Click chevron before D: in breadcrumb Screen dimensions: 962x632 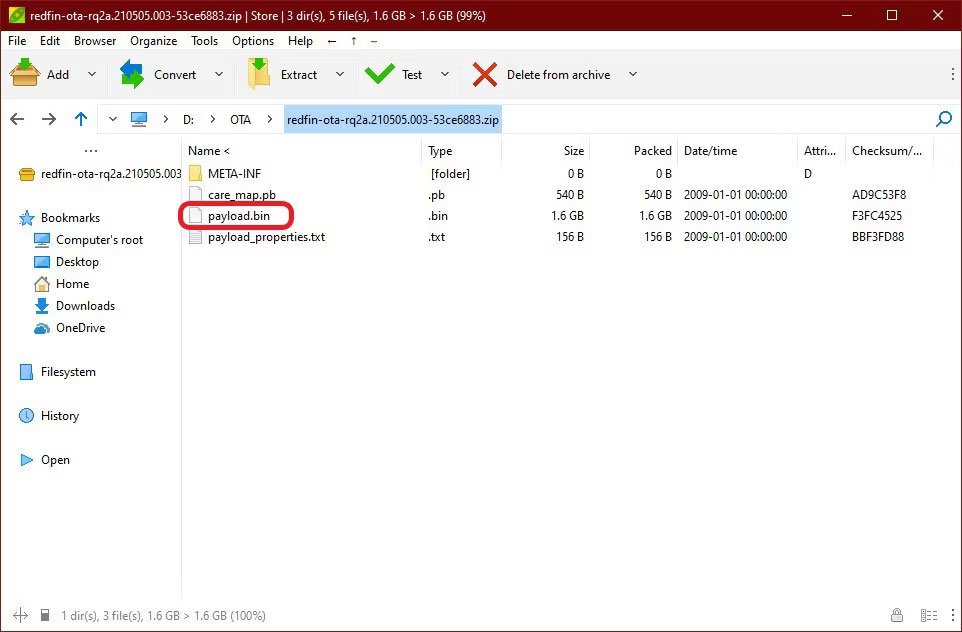coord(166,119)
